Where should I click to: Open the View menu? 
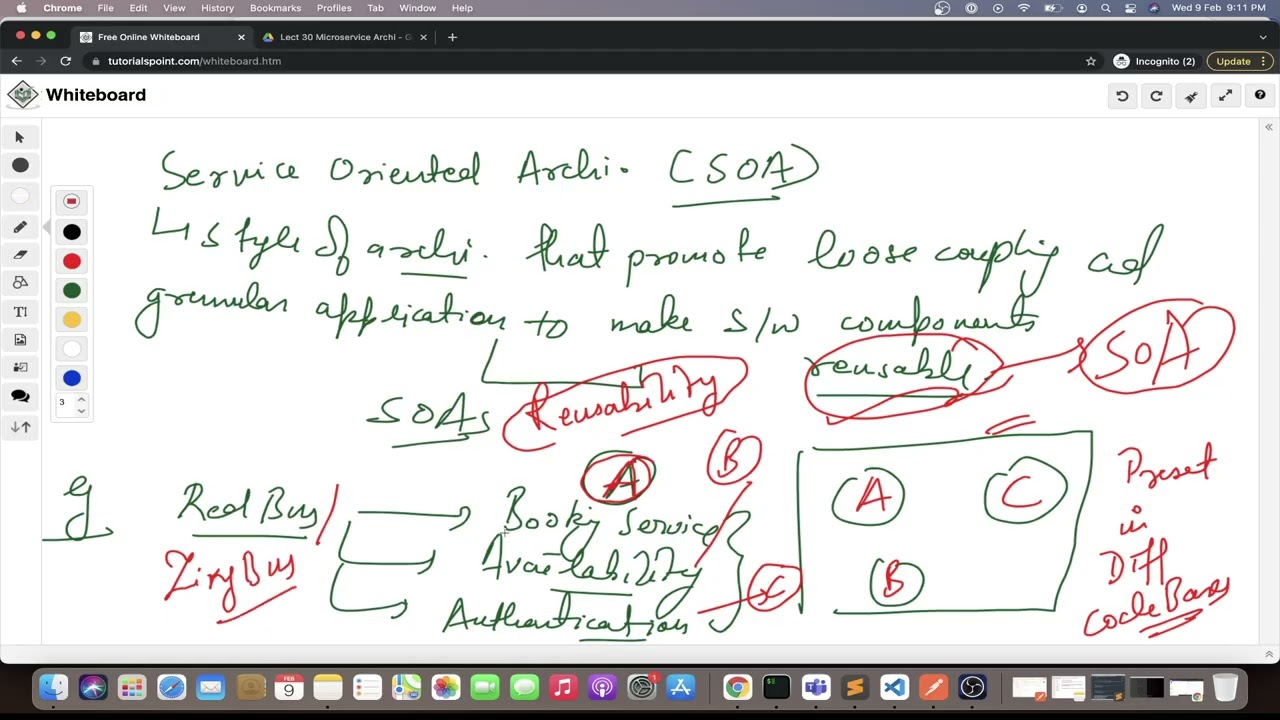pyautogui.click(x=174, y=8)
